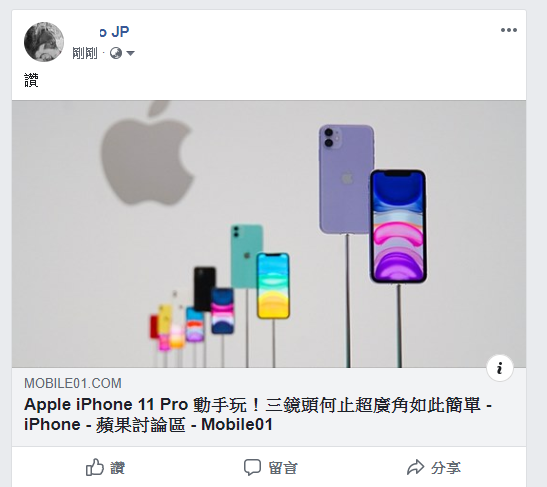Click the thumbs-up like icon

95,467
